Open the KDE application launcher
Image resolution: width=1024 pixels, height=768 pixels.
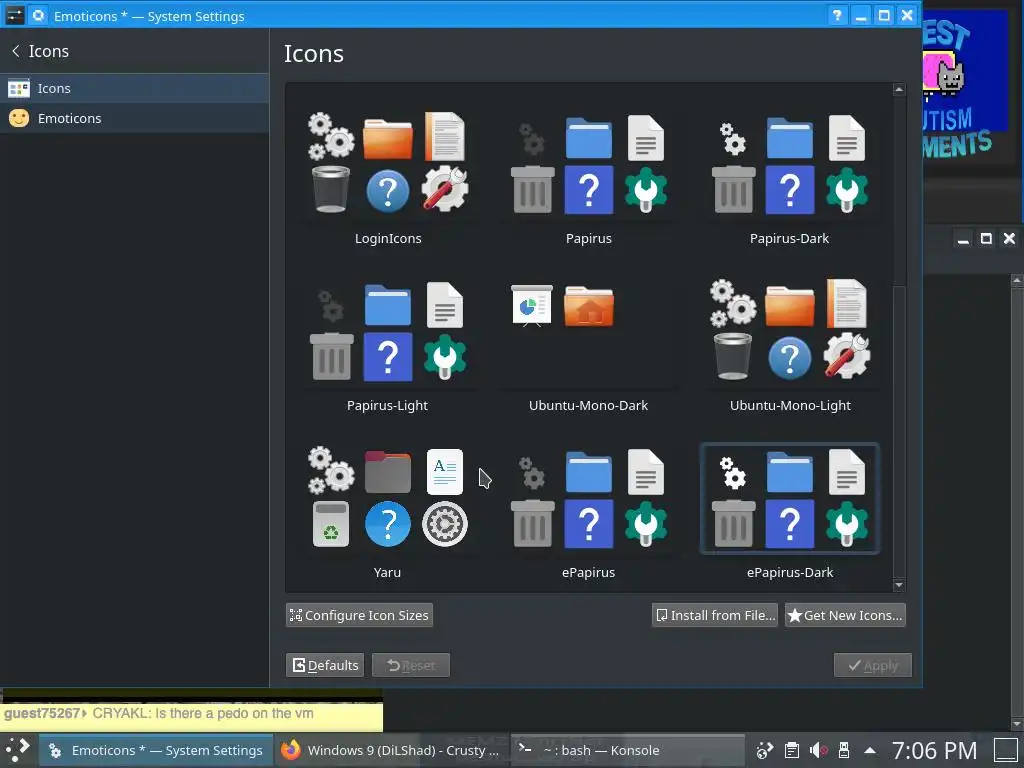pos(18,750)
